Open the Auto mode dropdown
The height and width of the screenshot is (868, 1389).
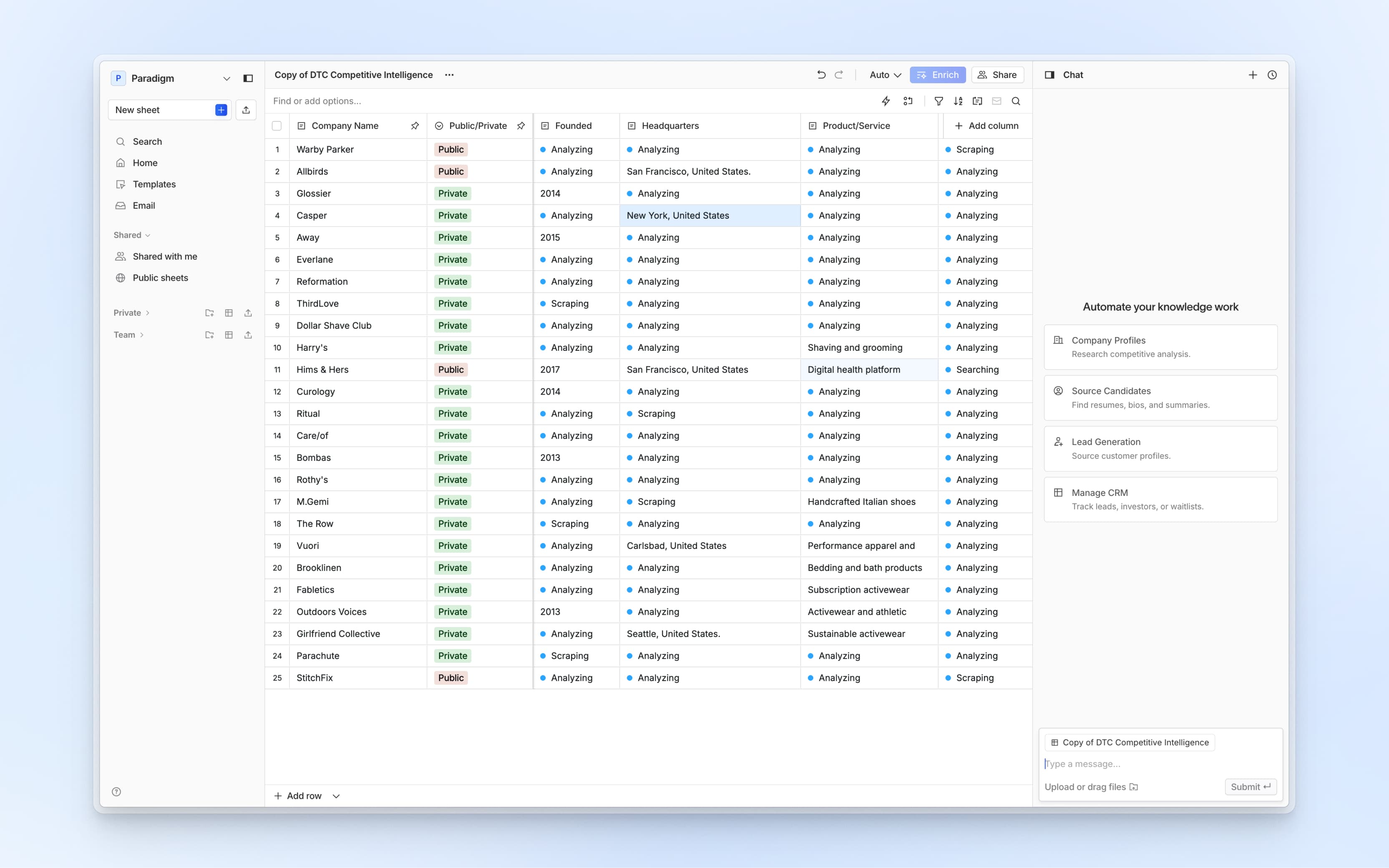[x=885, y=75]
